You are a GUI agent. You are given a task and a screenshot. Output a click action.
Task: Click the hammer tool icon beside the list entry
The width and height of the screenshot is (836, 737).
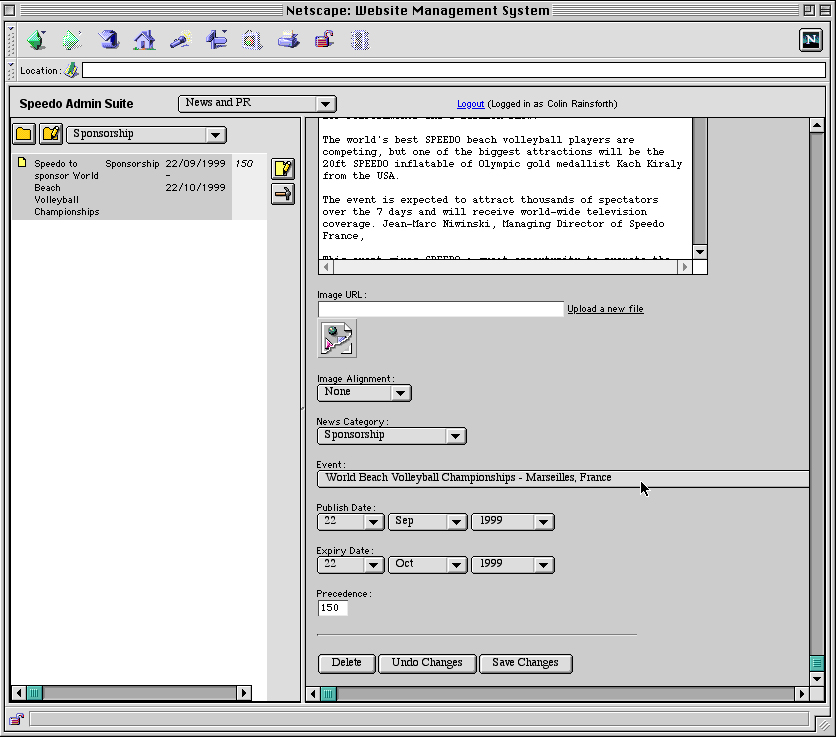pos(283,194)
